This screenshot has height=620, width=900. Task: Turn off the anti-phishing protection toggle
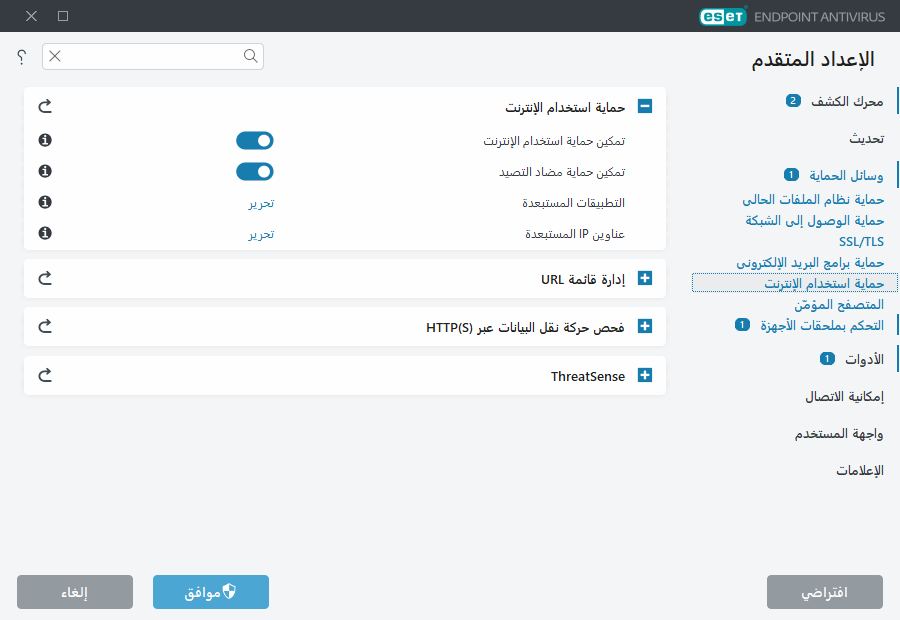click(x=254, y=171)
